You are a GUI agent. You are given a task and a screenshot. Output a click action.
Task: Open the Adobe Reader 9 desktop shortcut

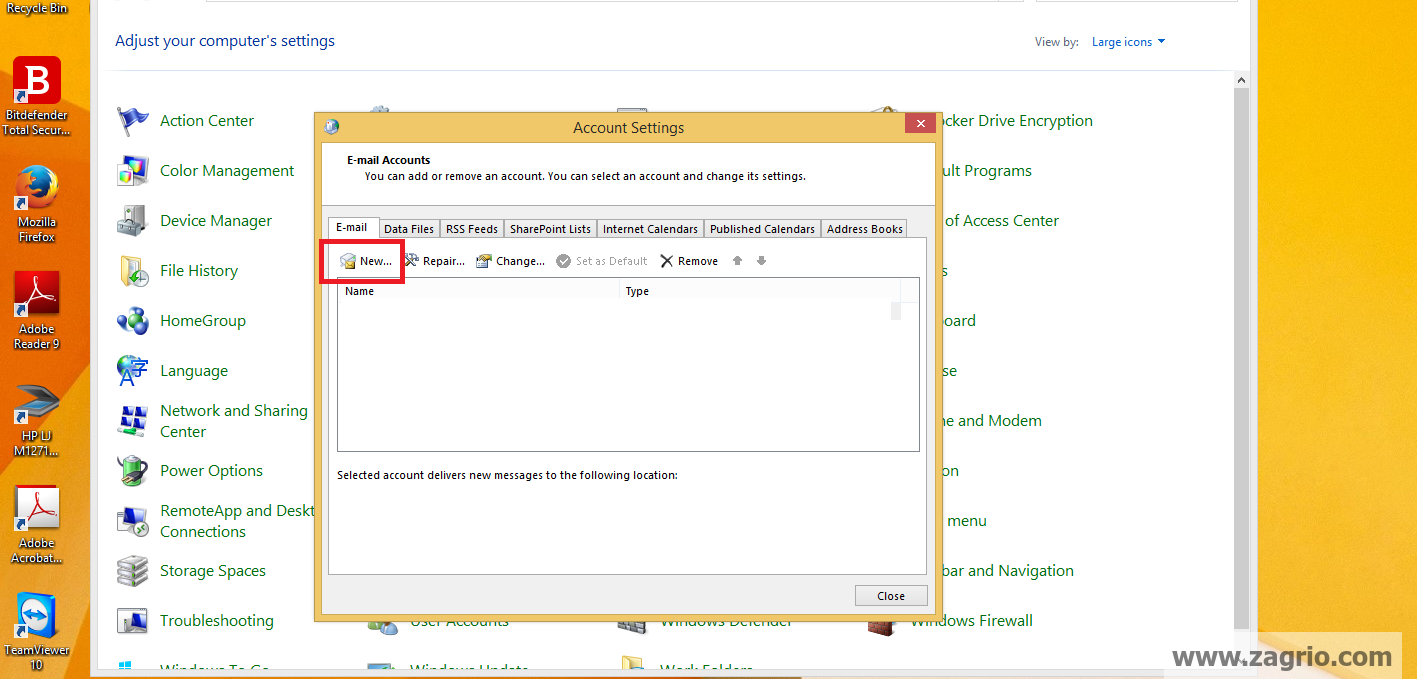37,311
